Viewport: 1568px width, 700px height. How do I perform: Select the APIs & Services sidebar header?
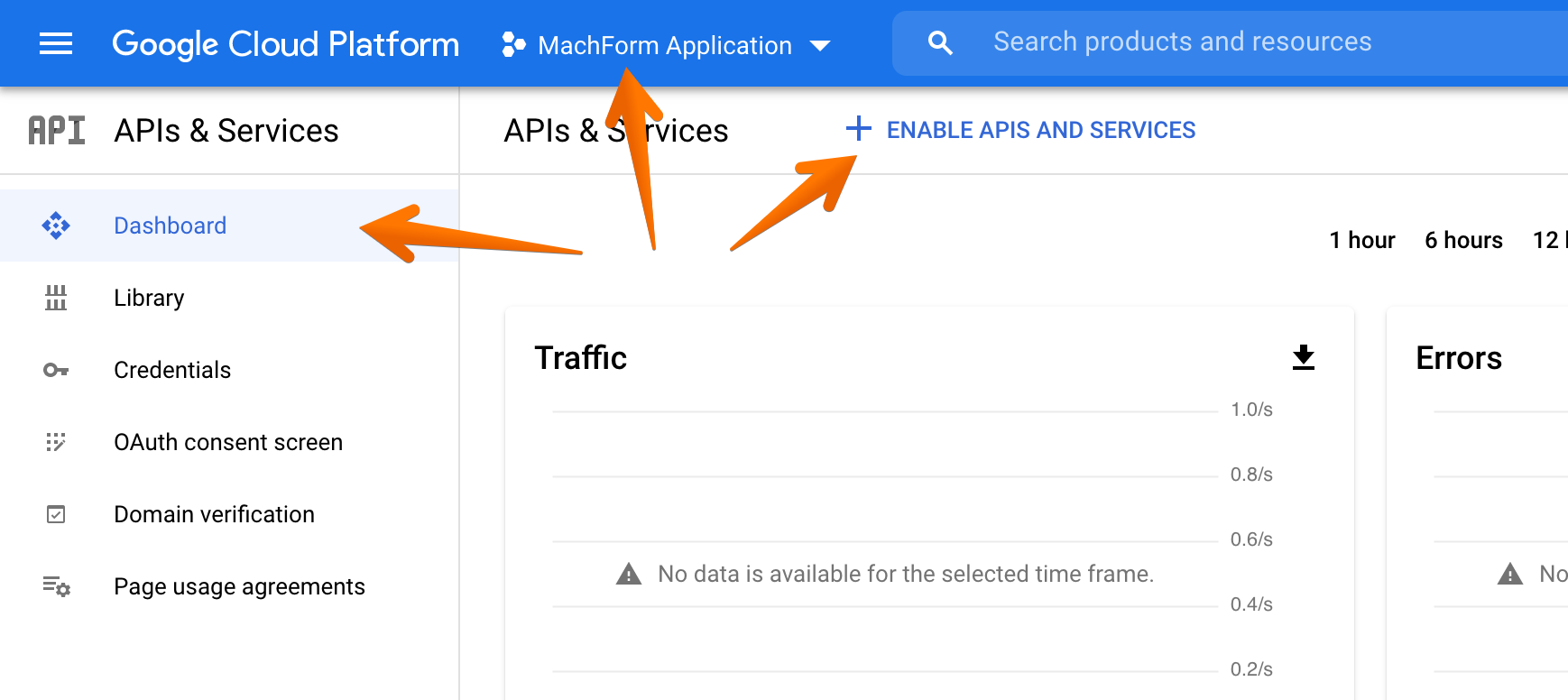click(x=226, y=131)
